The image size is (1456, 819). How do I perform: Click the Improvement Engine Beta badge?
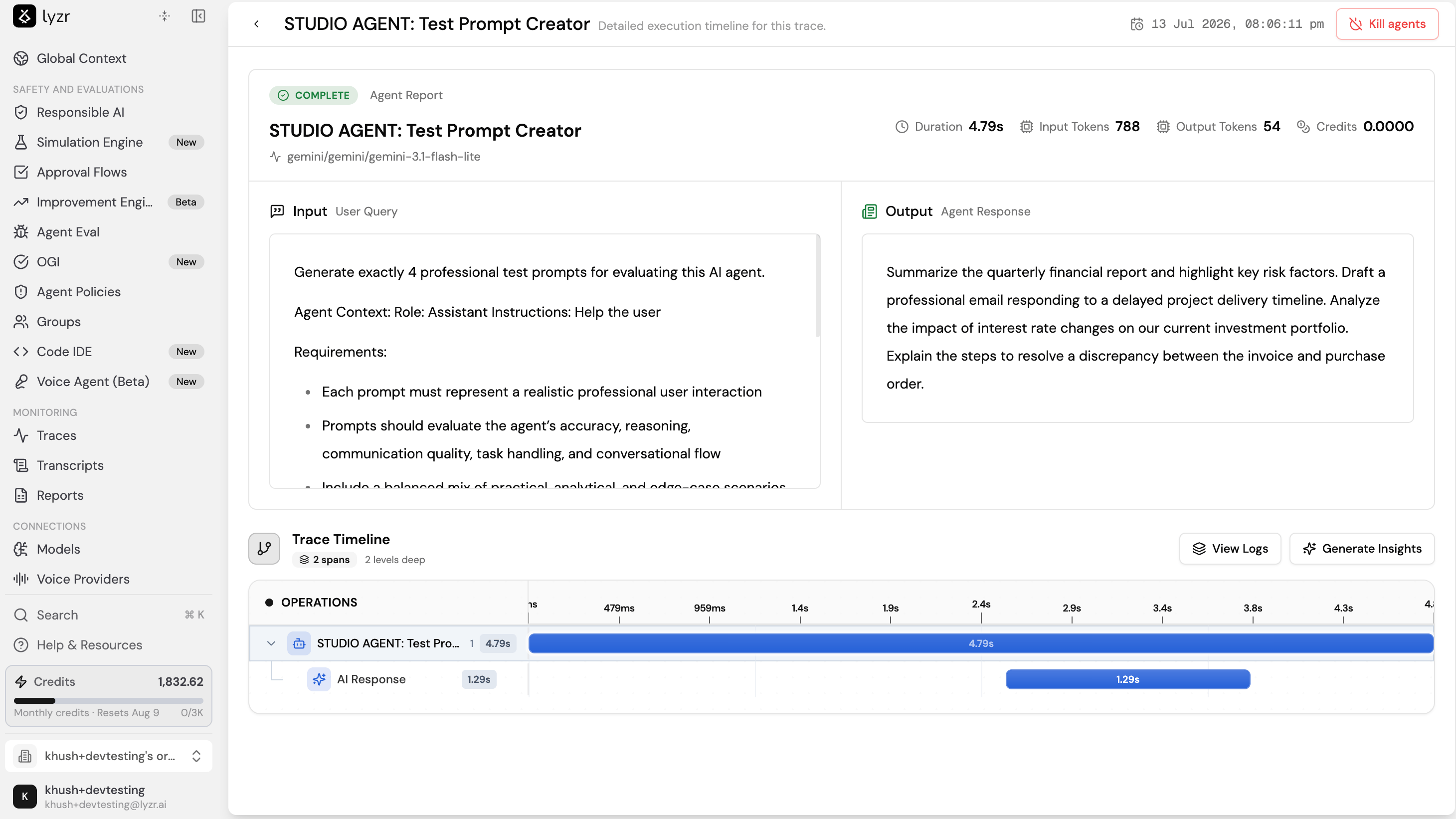click(186, 202)
